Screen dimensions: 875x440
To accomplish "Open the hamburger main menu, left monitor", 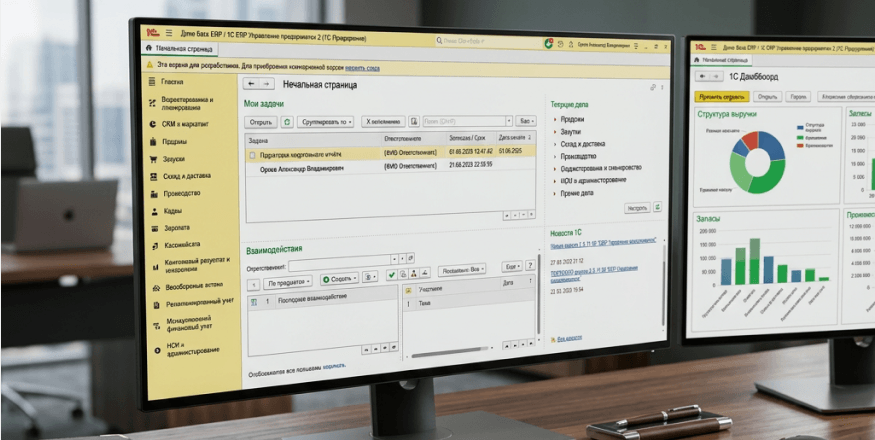I will pyautogui.click(x=169, y=33).
